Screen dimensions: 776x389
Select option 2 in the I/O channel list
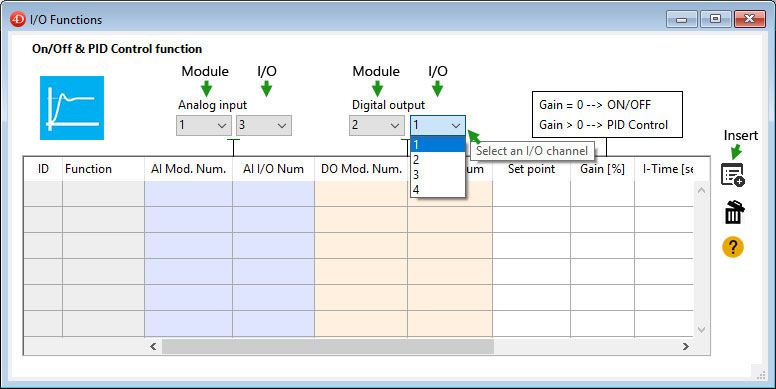[x=438, y=159]
